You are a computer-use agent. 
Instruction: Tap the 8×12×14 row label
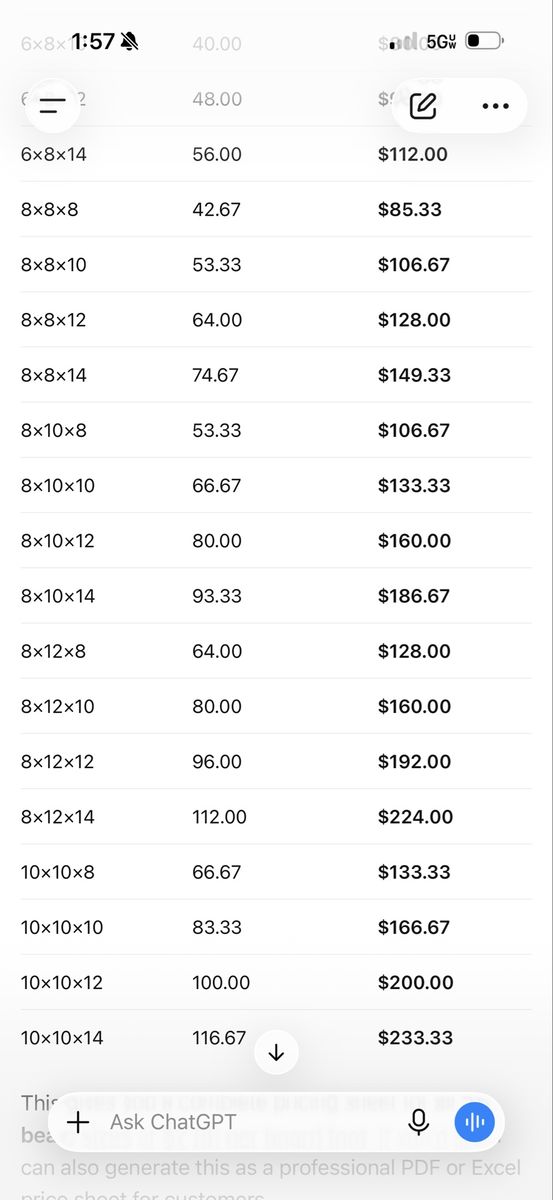[58, 817]
